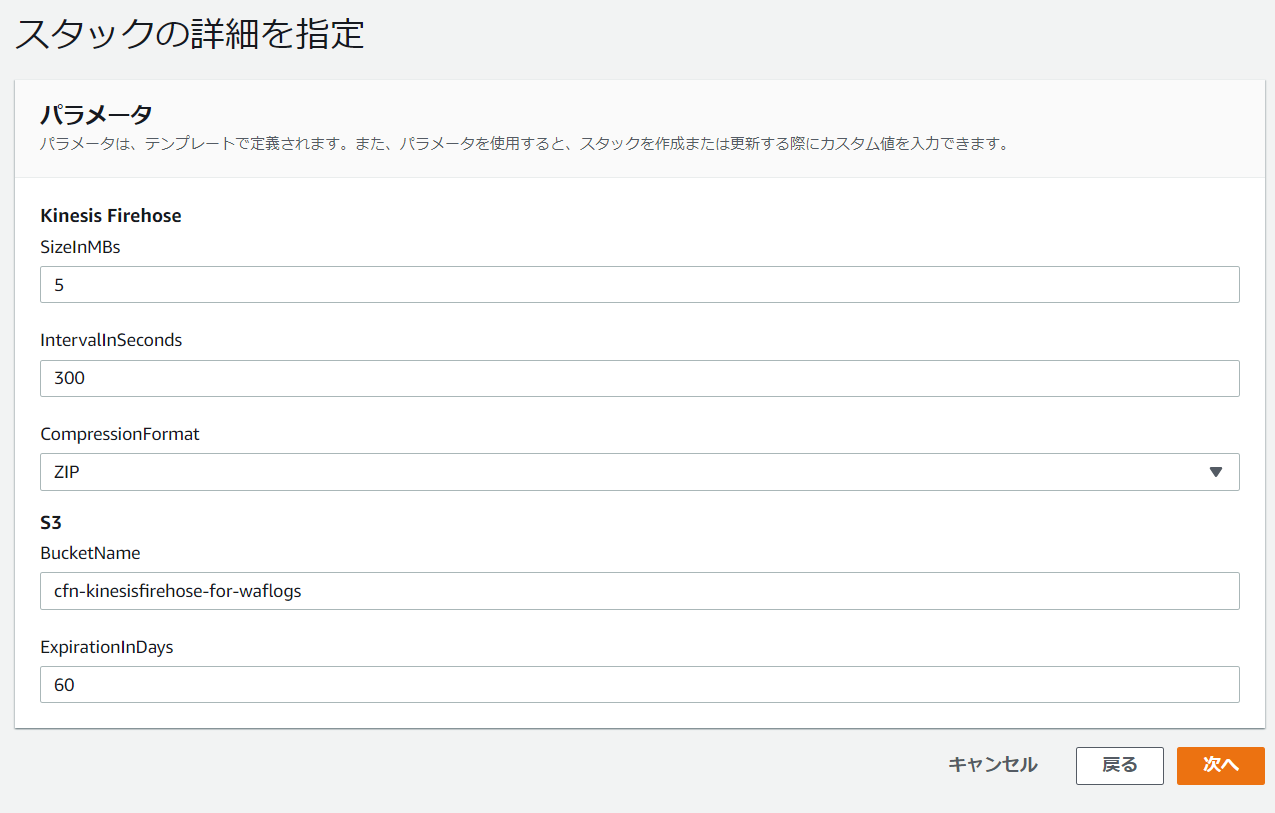Click the CompressionFormat label text
Screen dimensions: 1275x813
120,434
